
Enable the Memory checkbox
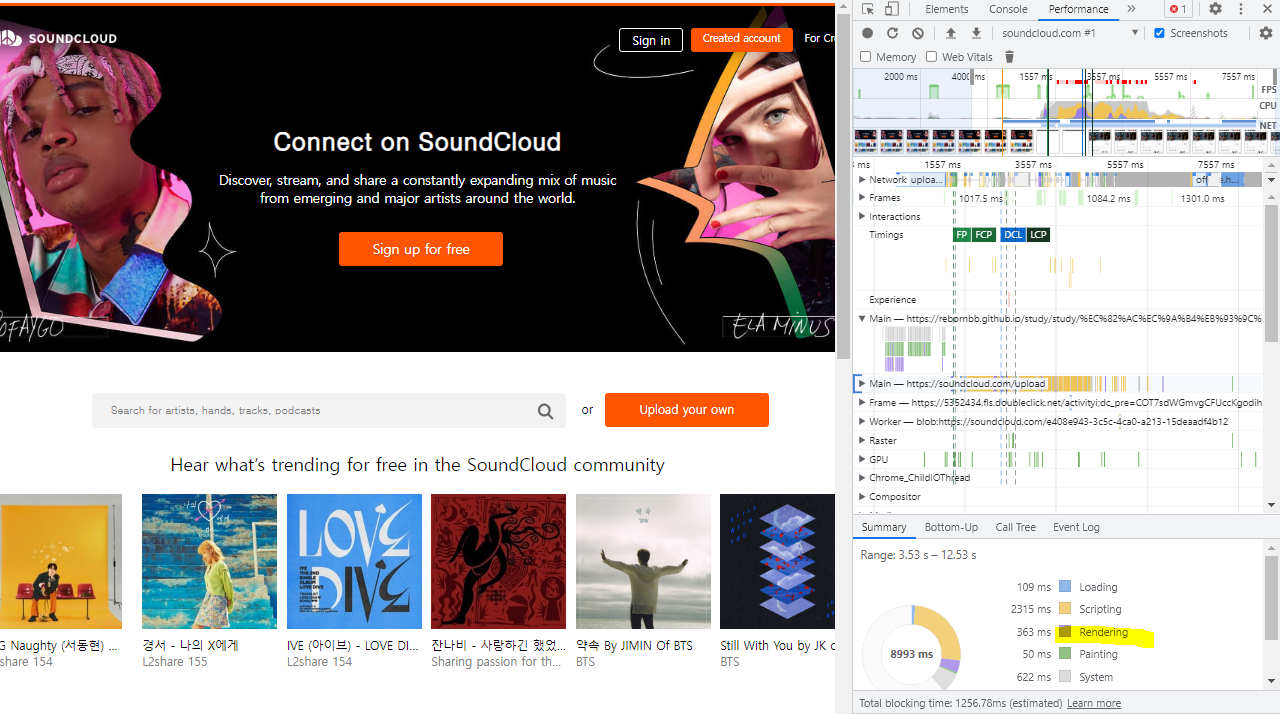[866, 57]
